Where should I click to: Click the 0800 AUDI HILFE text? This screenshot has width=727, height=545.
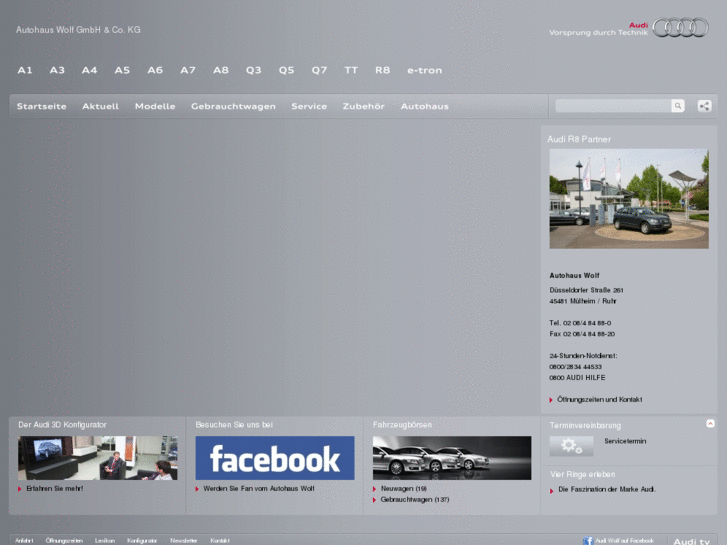tap(577, 378)
